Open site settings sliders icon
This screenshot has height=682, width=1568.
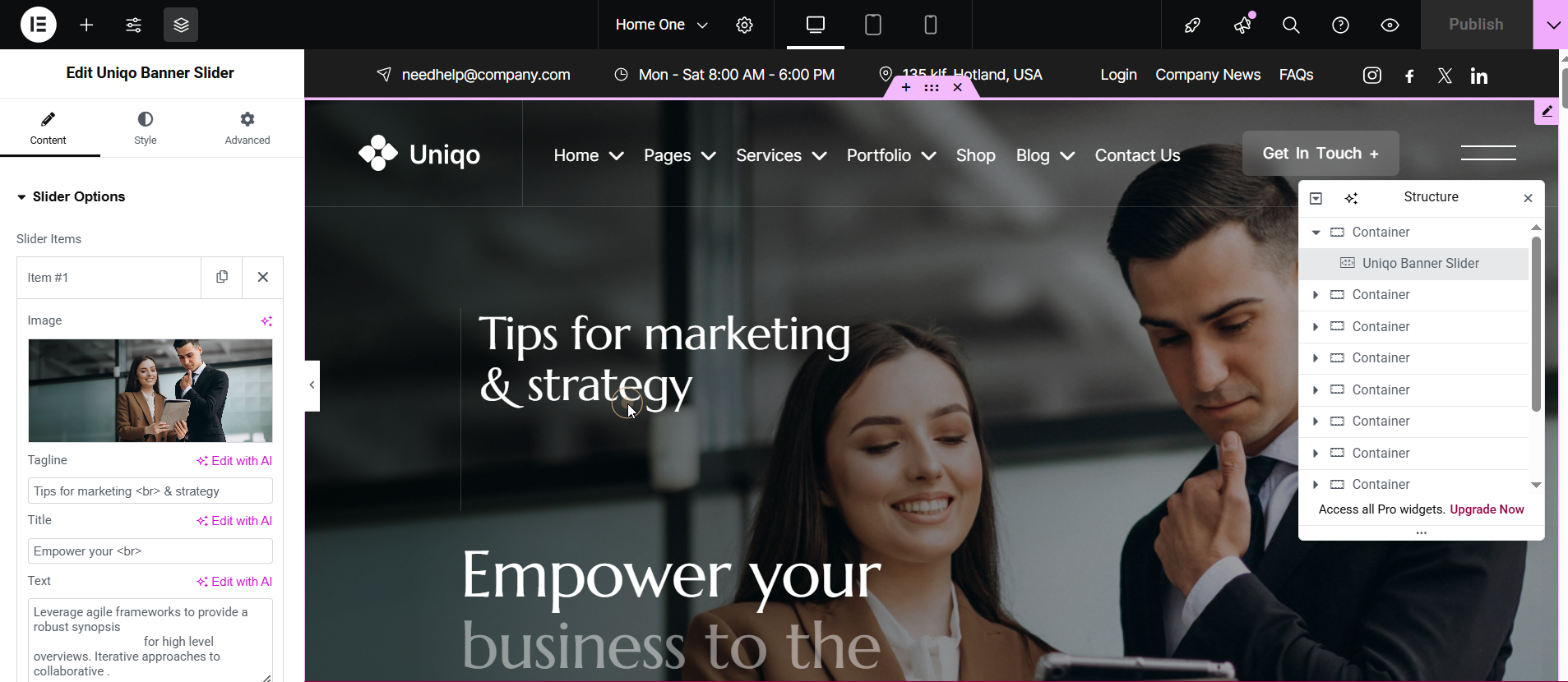tap(133, 25)
